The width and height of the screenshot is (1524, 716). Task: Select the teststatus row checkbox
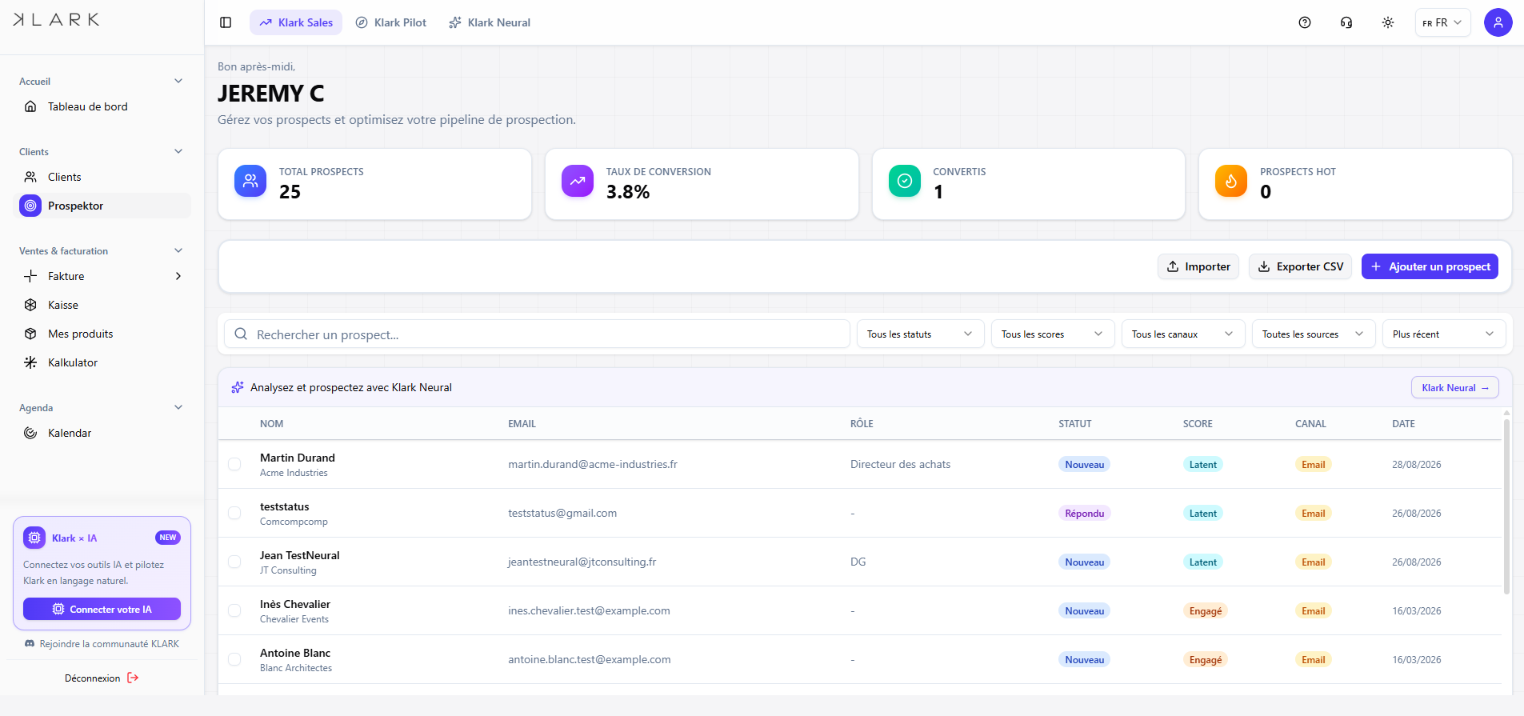coord(234,513)
